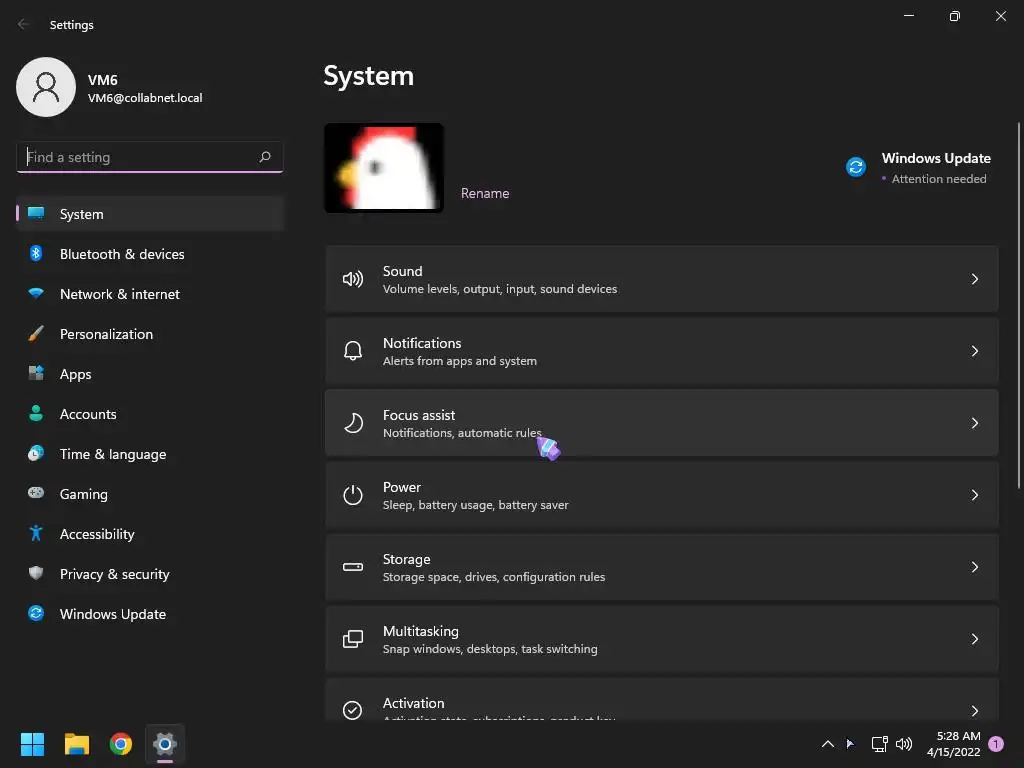Click the Network wifi icon in sidebar
1024x768 pixels.
click(36, 293)
